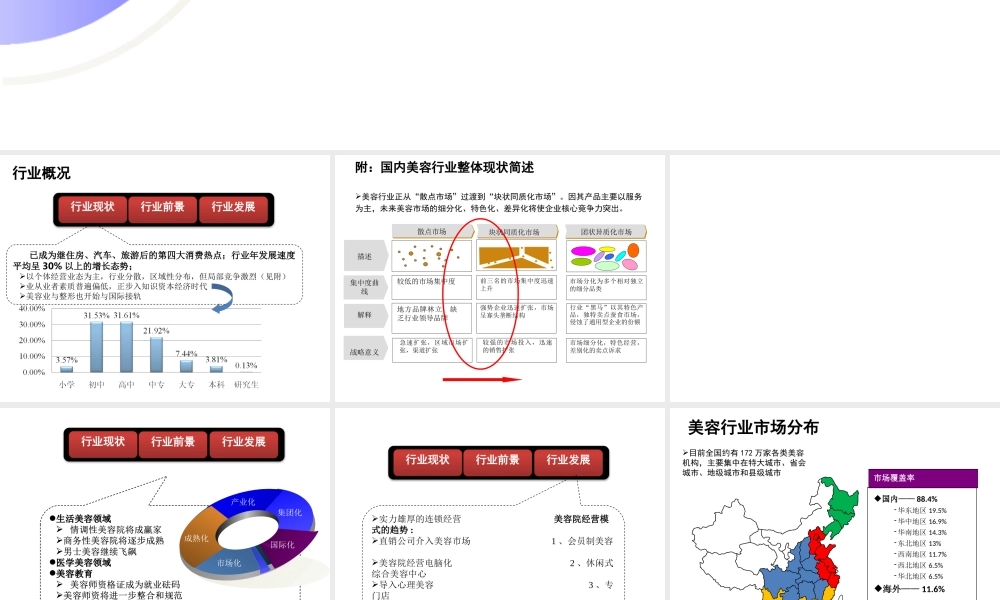Click 行业前景 button in the 美容院经营模 slide
This screenshot has height=600, width=1000.
[x=497, y=461]
